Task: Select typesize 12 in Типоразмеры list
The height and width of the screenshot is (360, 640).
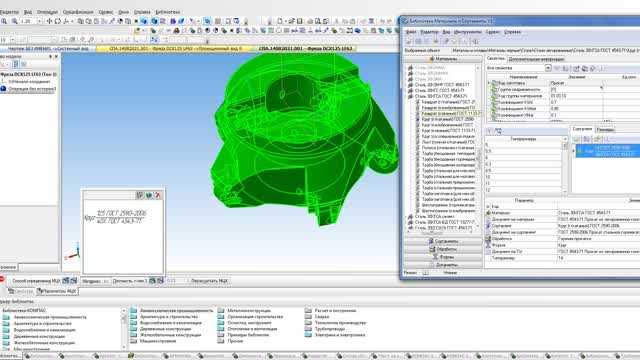Action: [x=523, y=190]
